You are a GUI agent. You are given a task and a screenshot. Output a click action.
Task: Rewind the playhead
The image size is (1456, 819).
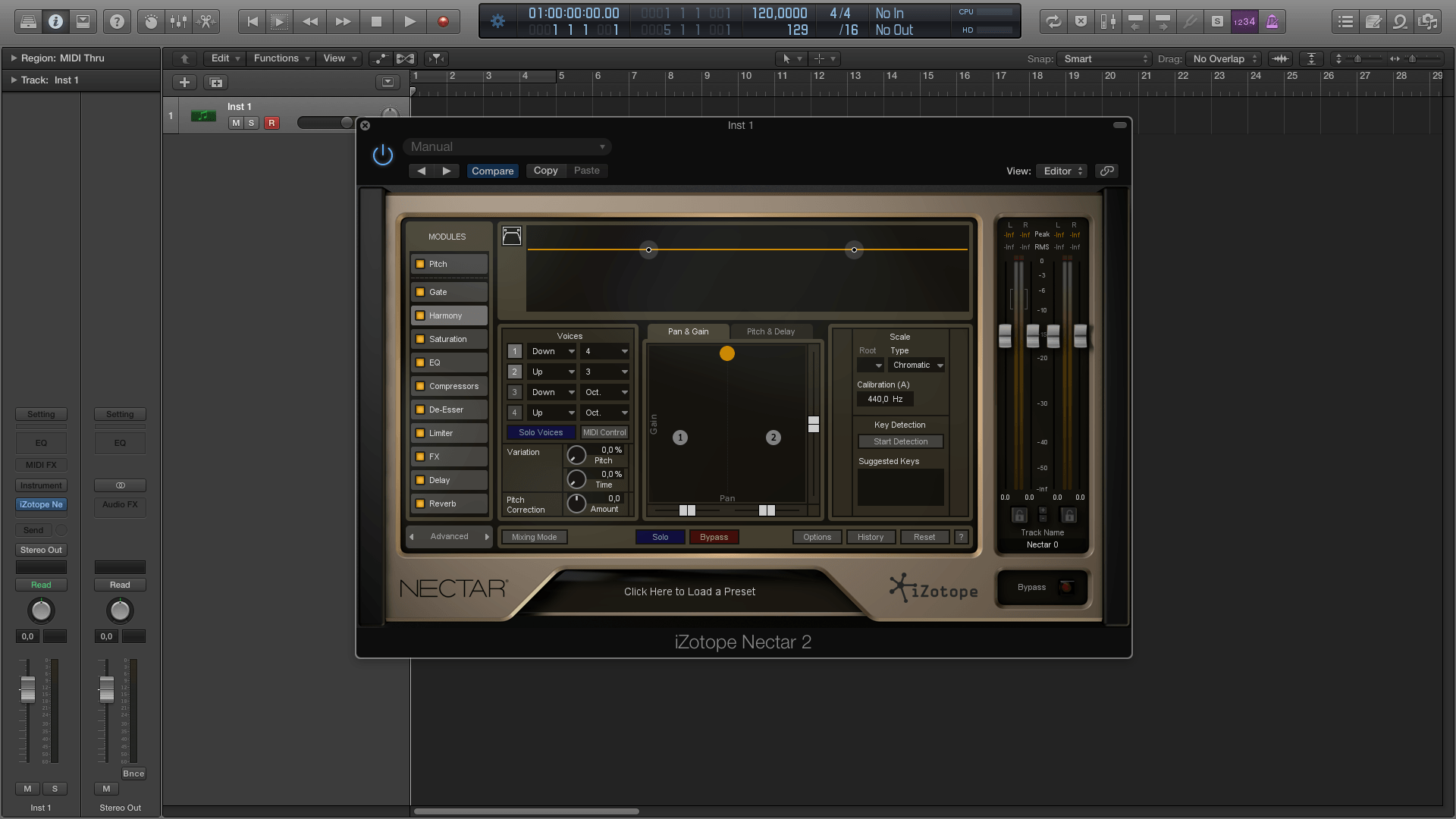point(310,22)
